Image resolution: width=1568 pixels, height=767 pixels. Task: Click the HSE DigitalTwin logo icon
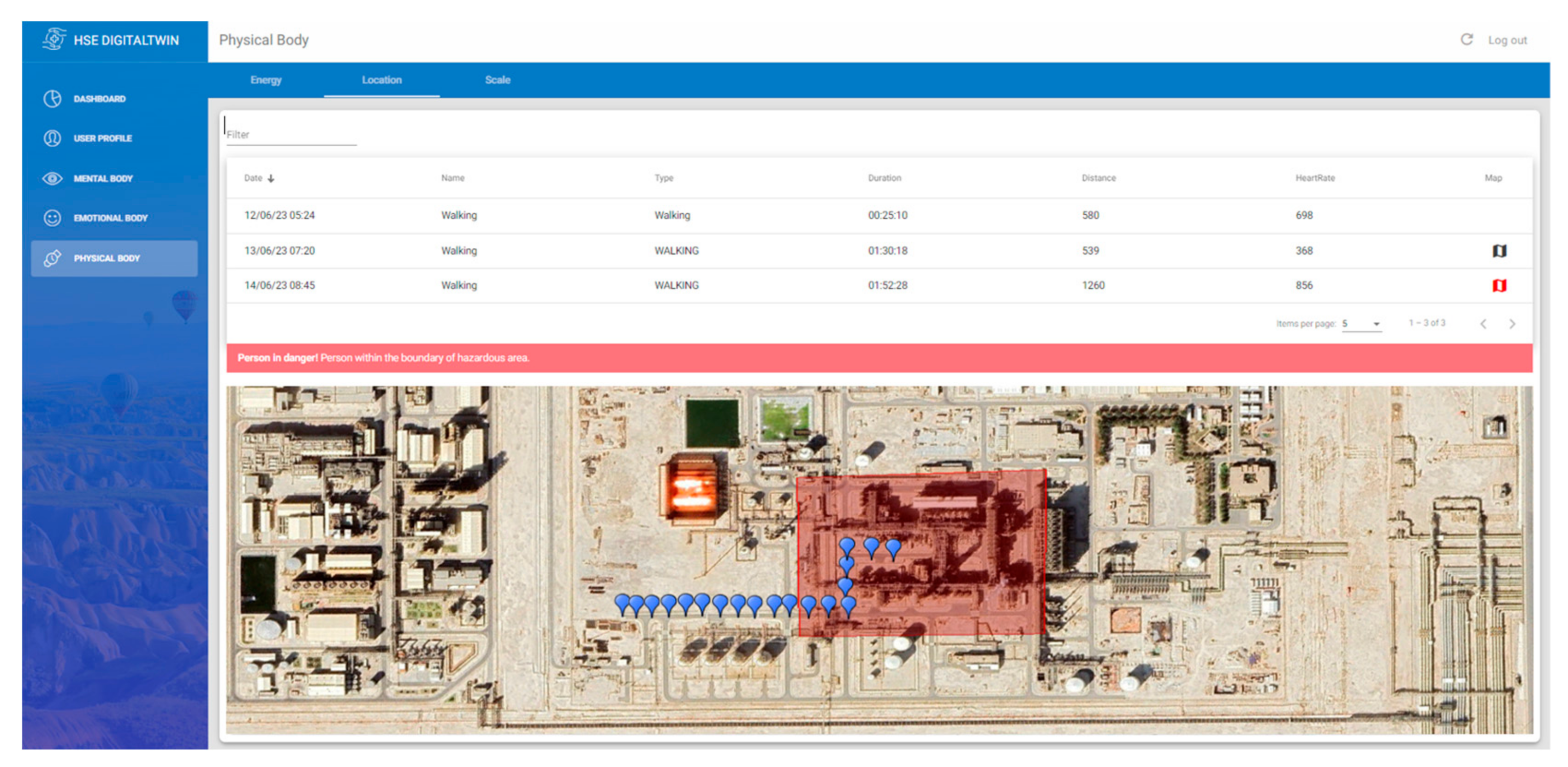[x=53, y=40]
